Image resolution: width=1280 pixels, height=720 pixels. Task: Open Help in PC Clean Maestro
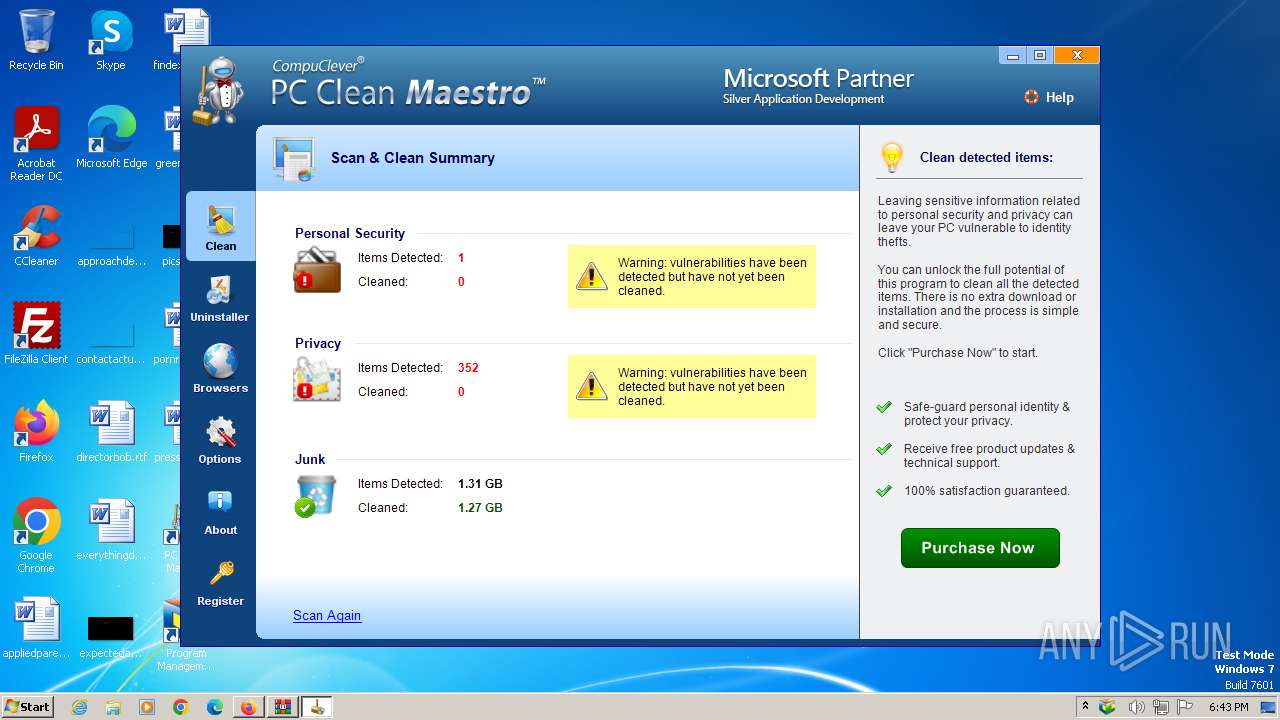tap(1048, 97)
